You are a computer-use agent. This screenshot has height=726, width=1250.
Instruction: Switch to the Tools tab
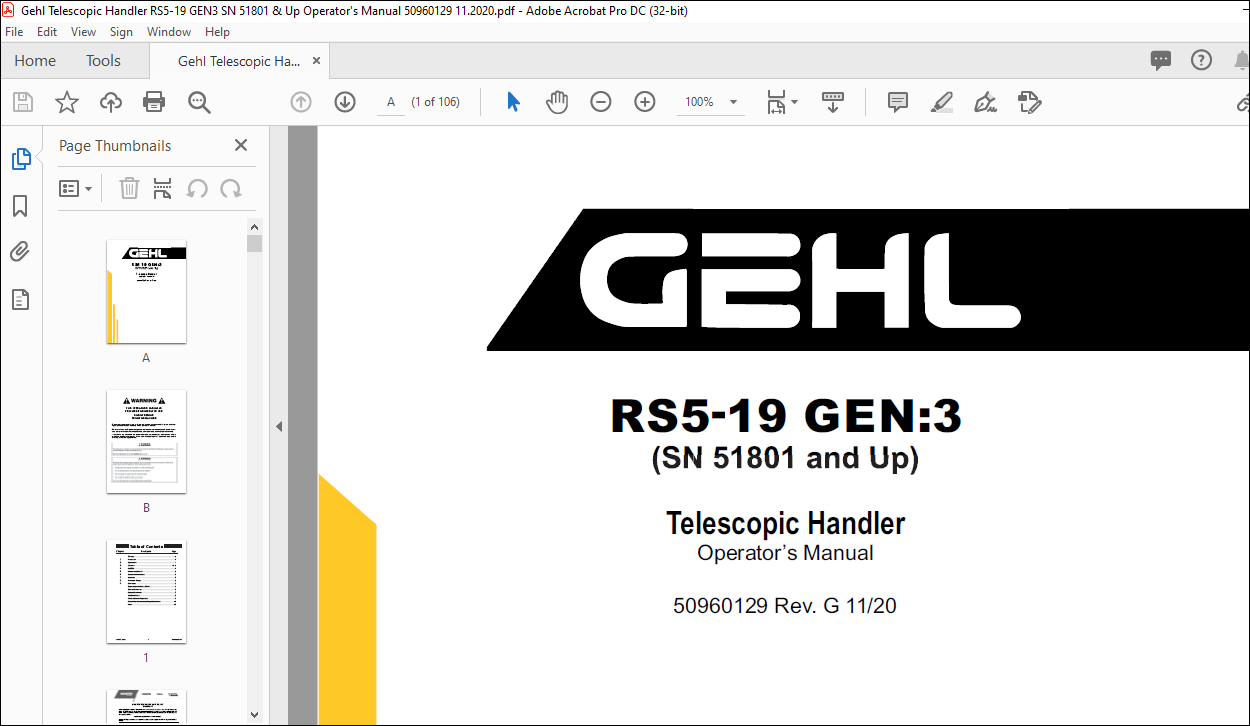[103, 61]
